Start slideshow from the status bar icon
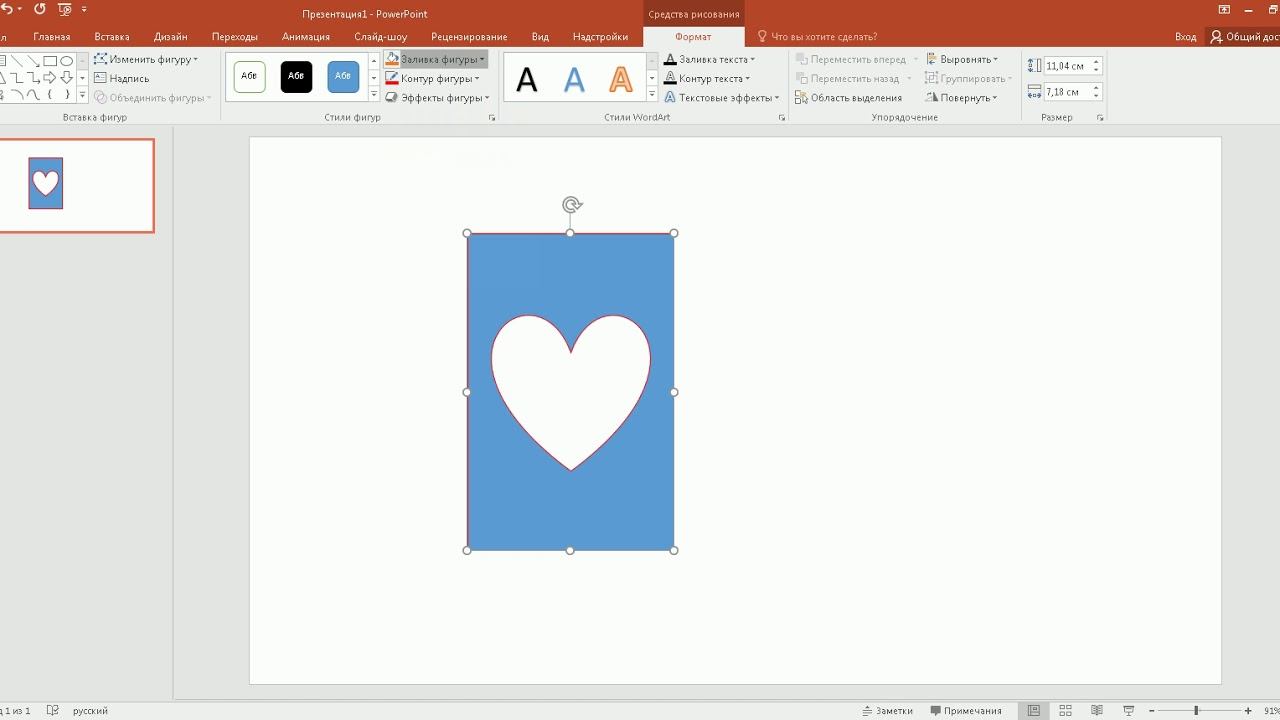Image resolution: width=1280 pixels, height=720 pixels. click(1128, 711)
